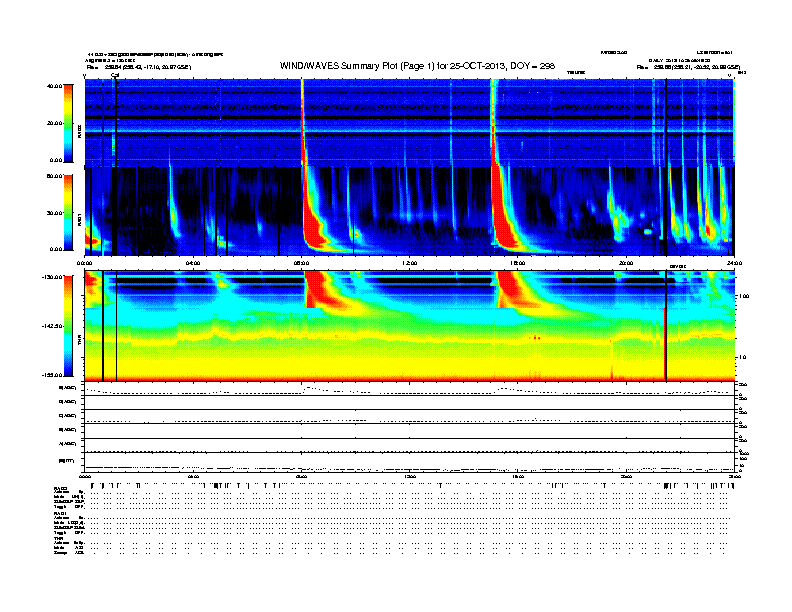Screen dimensions: 792x612
Task: Click the small red spots in the TNR yellow band
Action: pos(535,337)
